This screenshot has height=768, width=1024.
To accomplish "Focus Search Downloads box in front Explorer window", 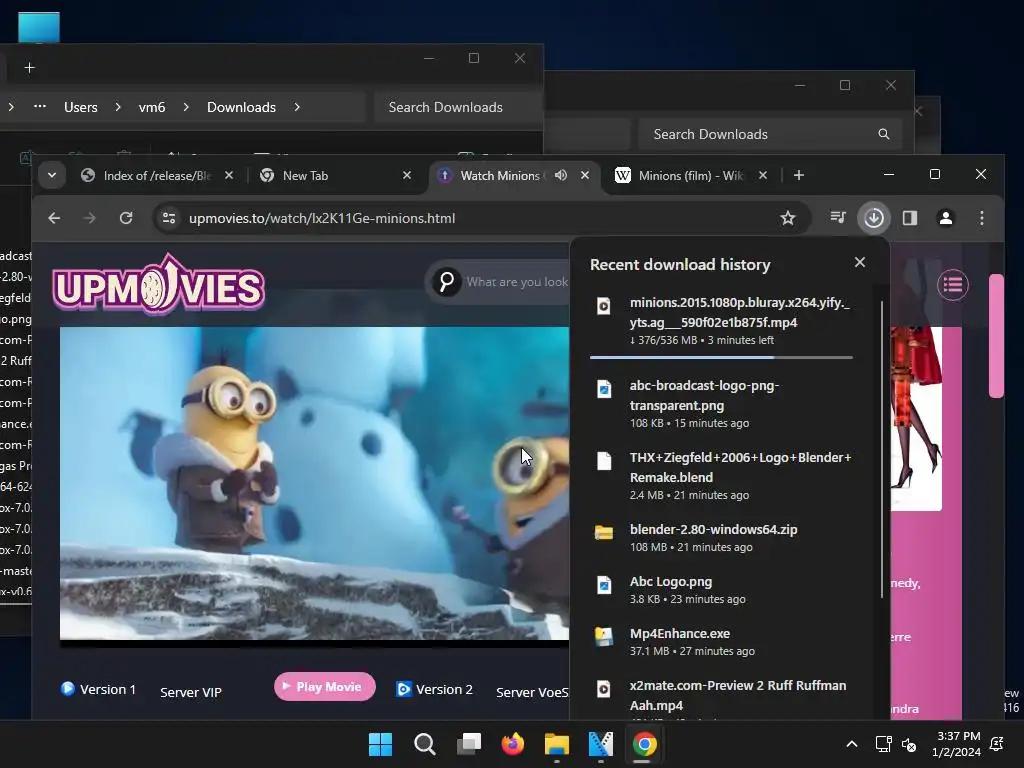I will (x=457, y=107).
